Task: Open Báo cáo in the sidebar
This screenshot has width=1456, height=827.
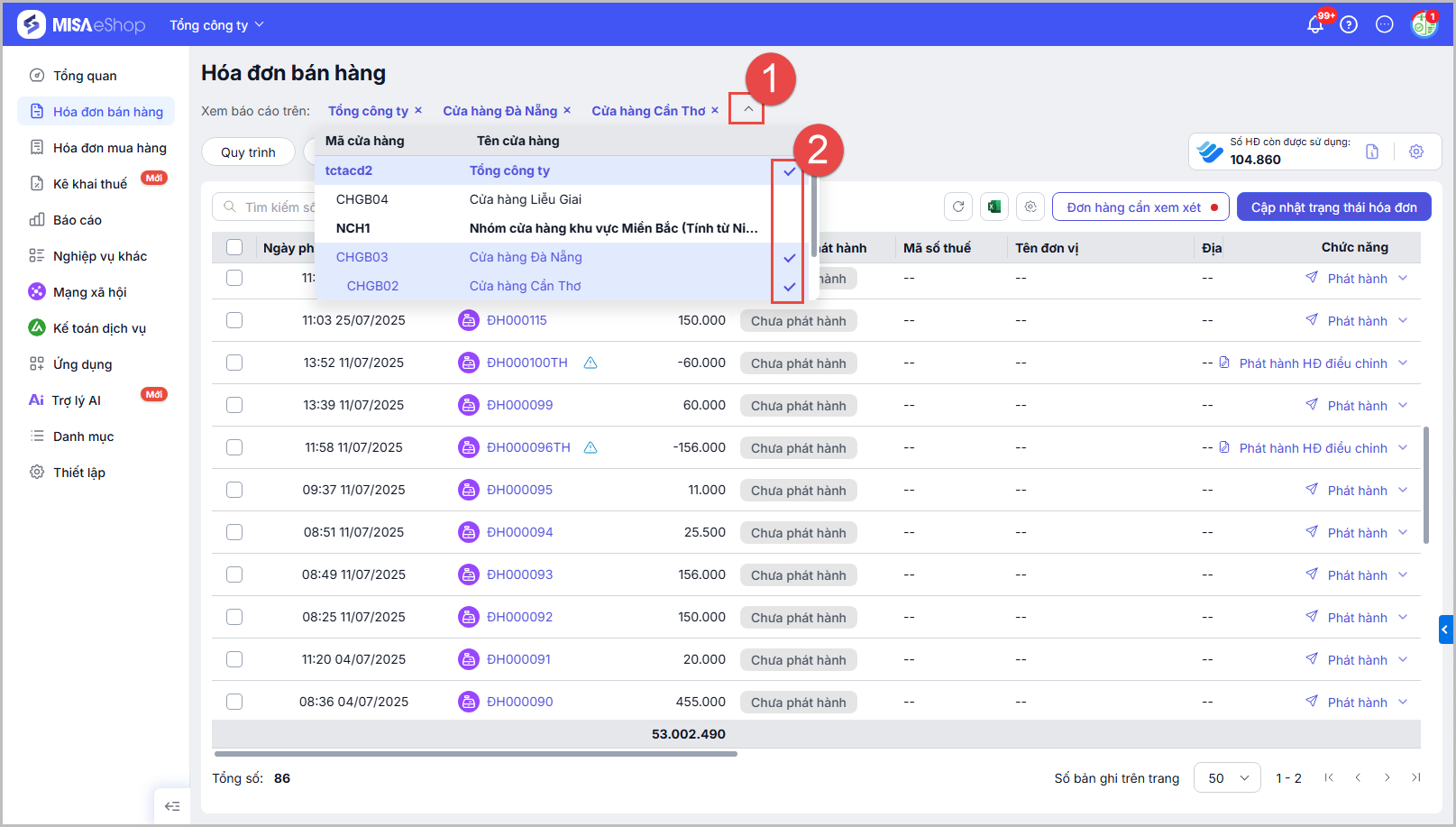Action: (78, 220)
